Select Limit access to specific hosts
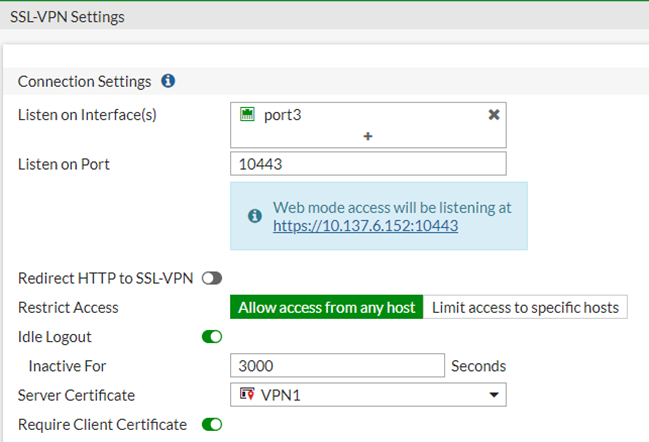649x442 pixels. pyautogui.click(x=525, y=307)
